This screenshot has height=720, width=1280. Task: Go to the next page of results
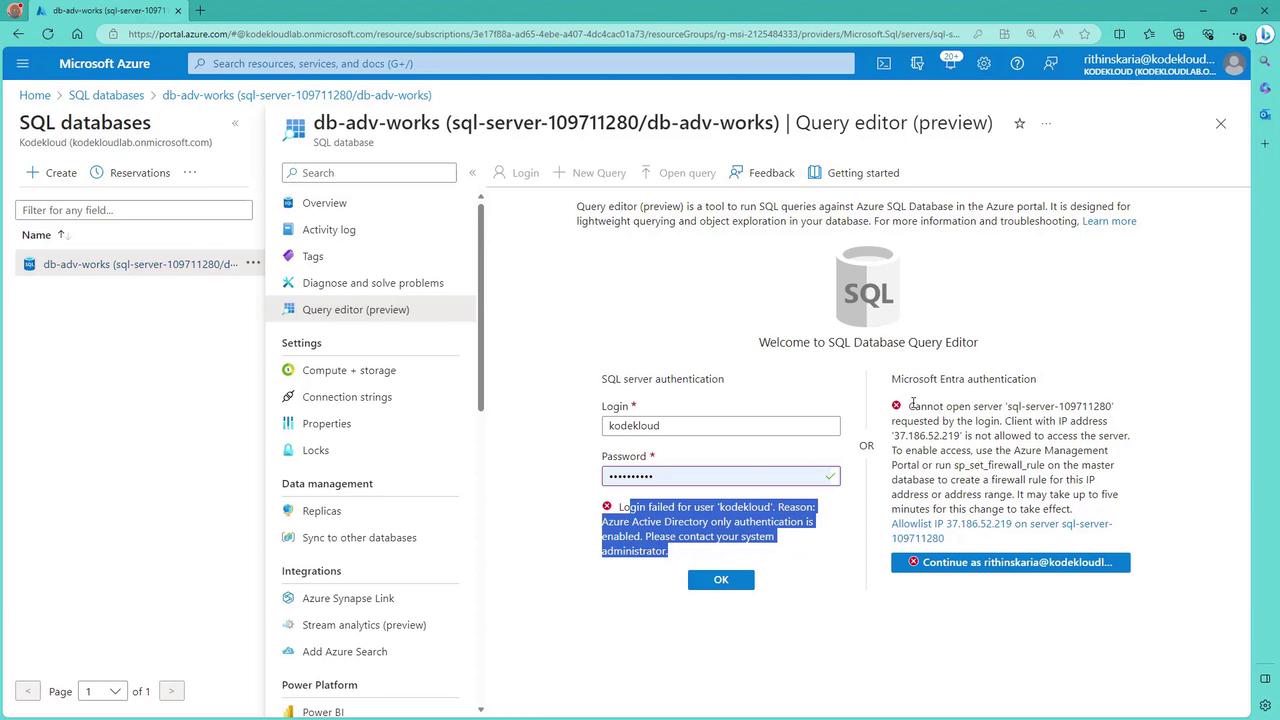tap(172, 691)
